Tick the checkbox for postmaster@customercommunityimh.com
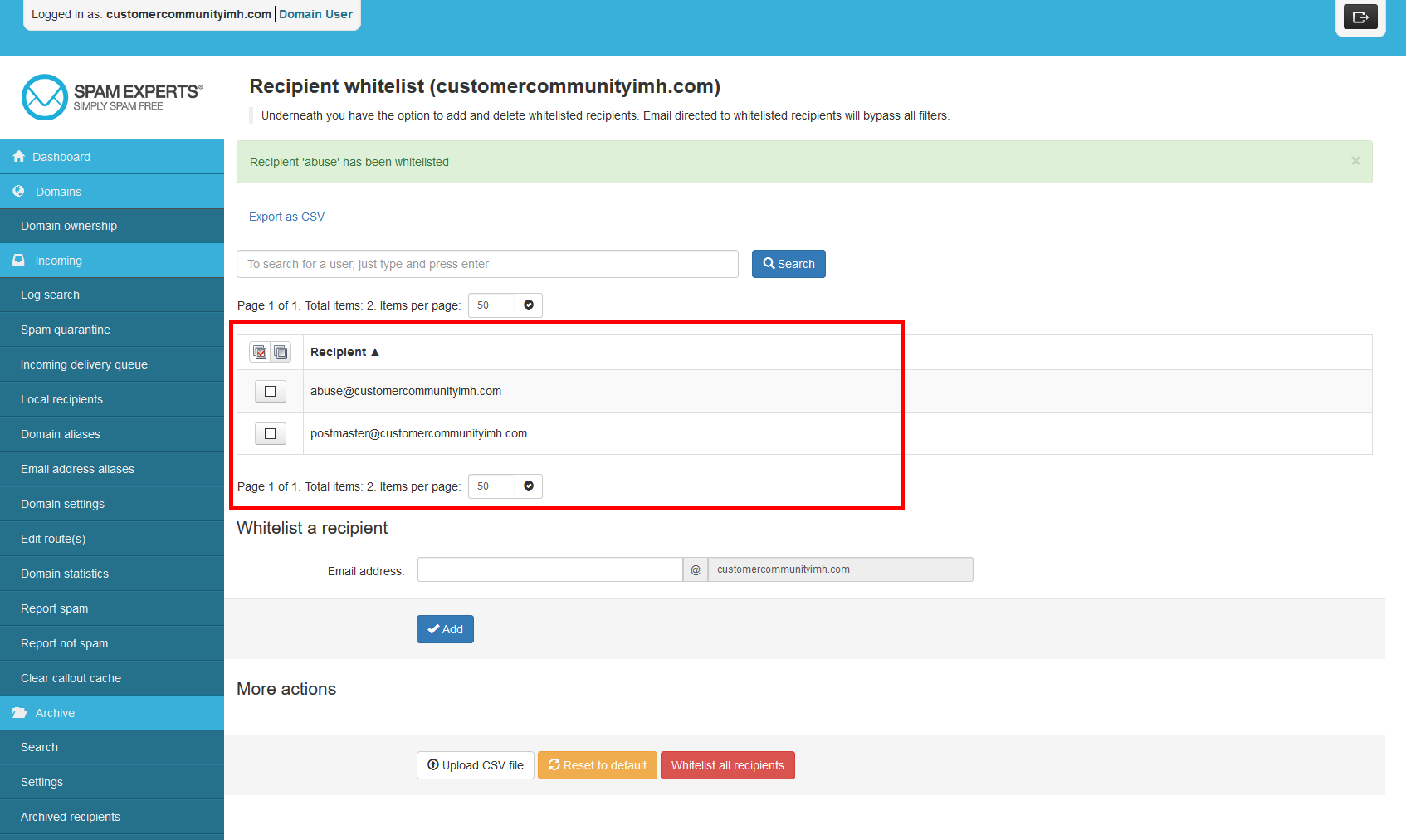Screen dimensions: 1406x840 (271, 433)
